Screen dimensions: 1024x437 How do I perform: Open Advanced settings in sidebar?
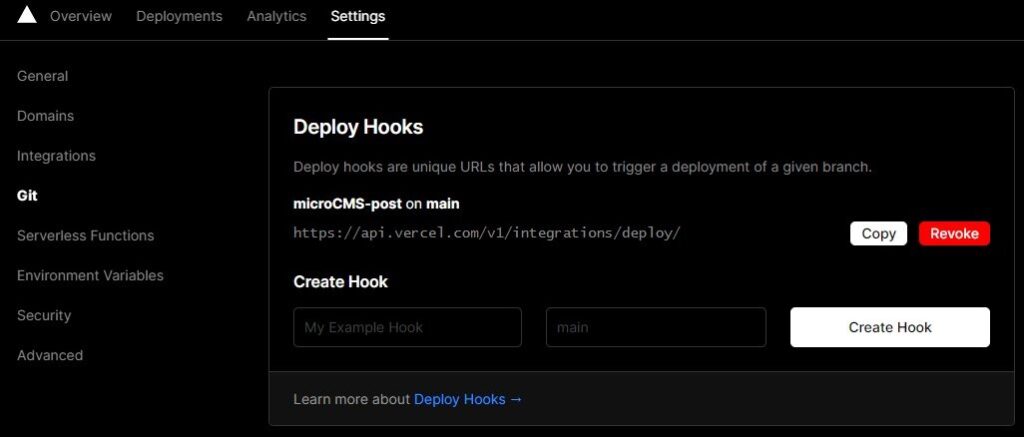pyautogui.click(x=50, y=355)
